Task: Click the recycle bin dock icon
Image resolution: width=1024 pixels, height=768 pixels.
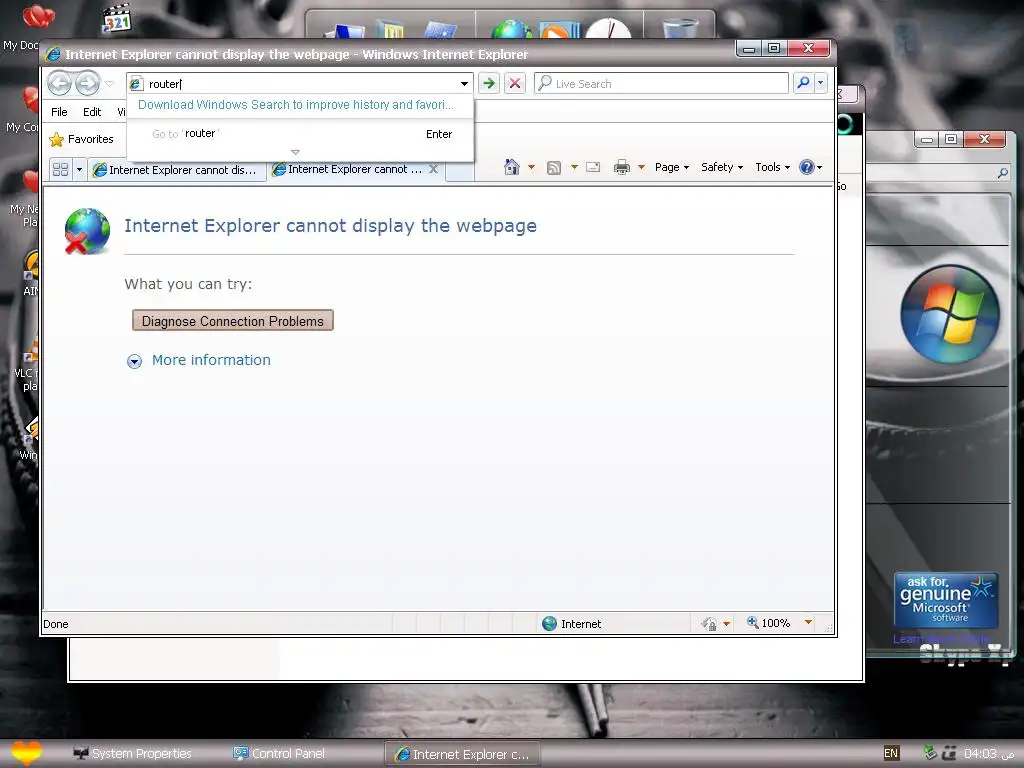Action: pos(680,27)
